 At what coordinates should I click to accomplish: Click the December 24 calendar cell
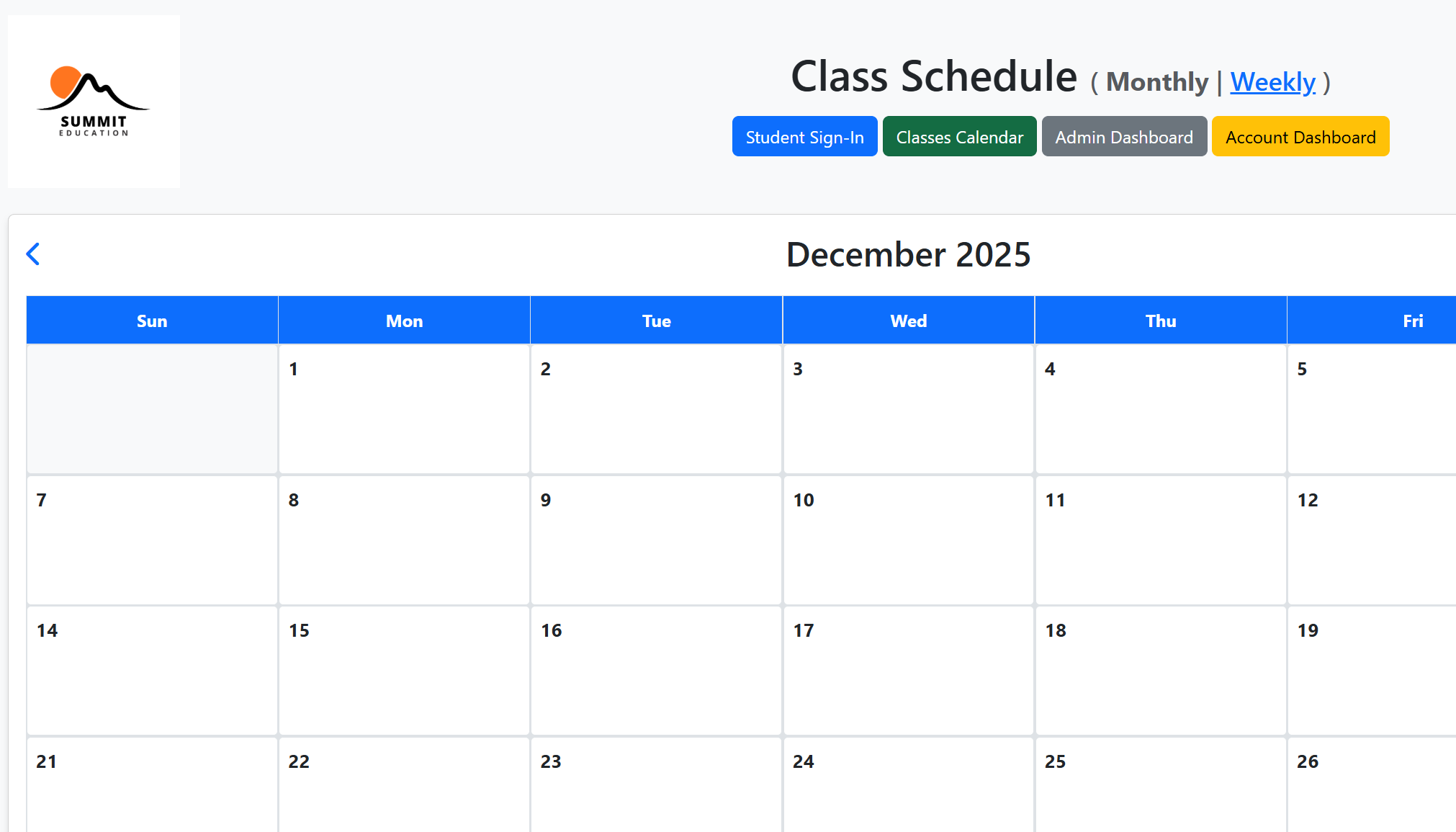(908, 785)
